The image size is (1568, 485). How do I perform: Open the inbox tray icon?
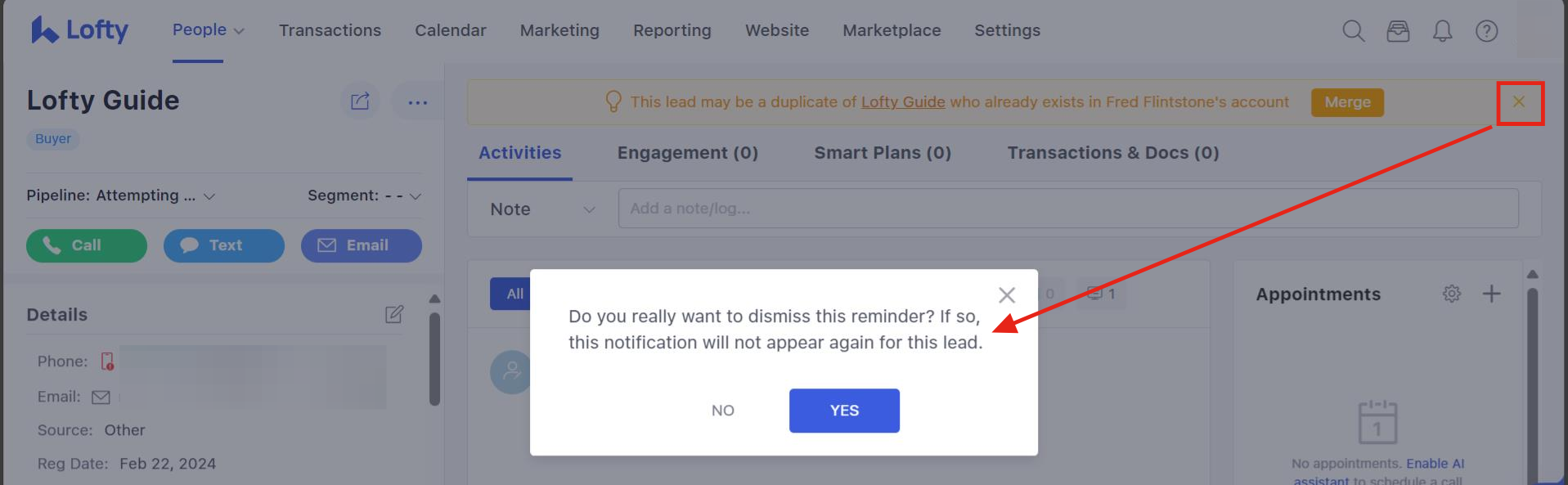(1398, 31)
